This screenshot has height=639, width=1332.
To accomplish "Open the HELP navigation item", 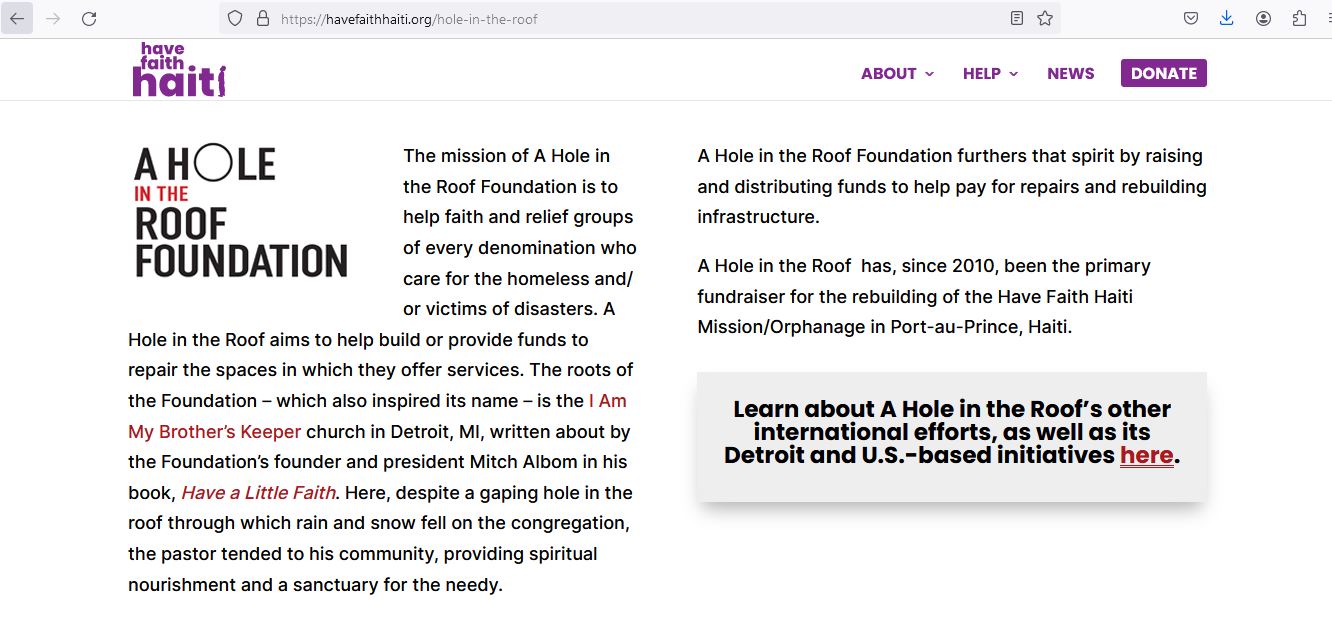I will click(982, 73).
